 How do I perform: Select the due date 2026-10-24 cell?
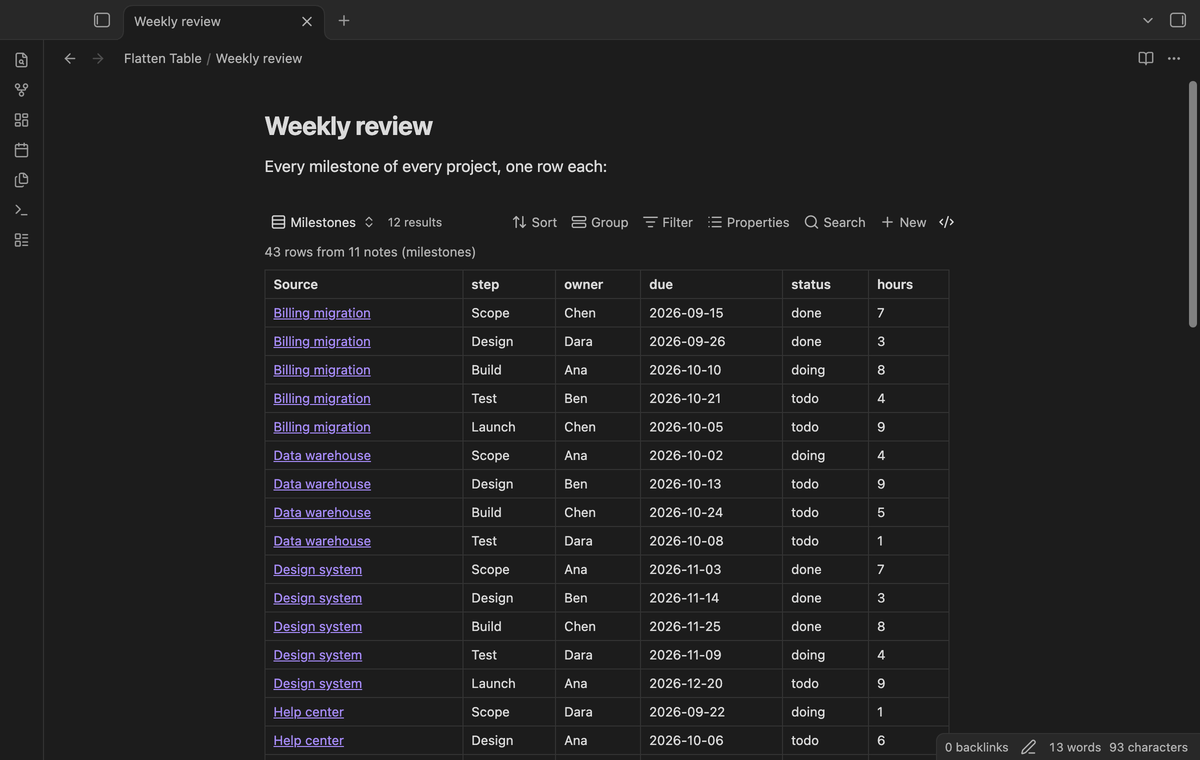[x=711, y=512]
